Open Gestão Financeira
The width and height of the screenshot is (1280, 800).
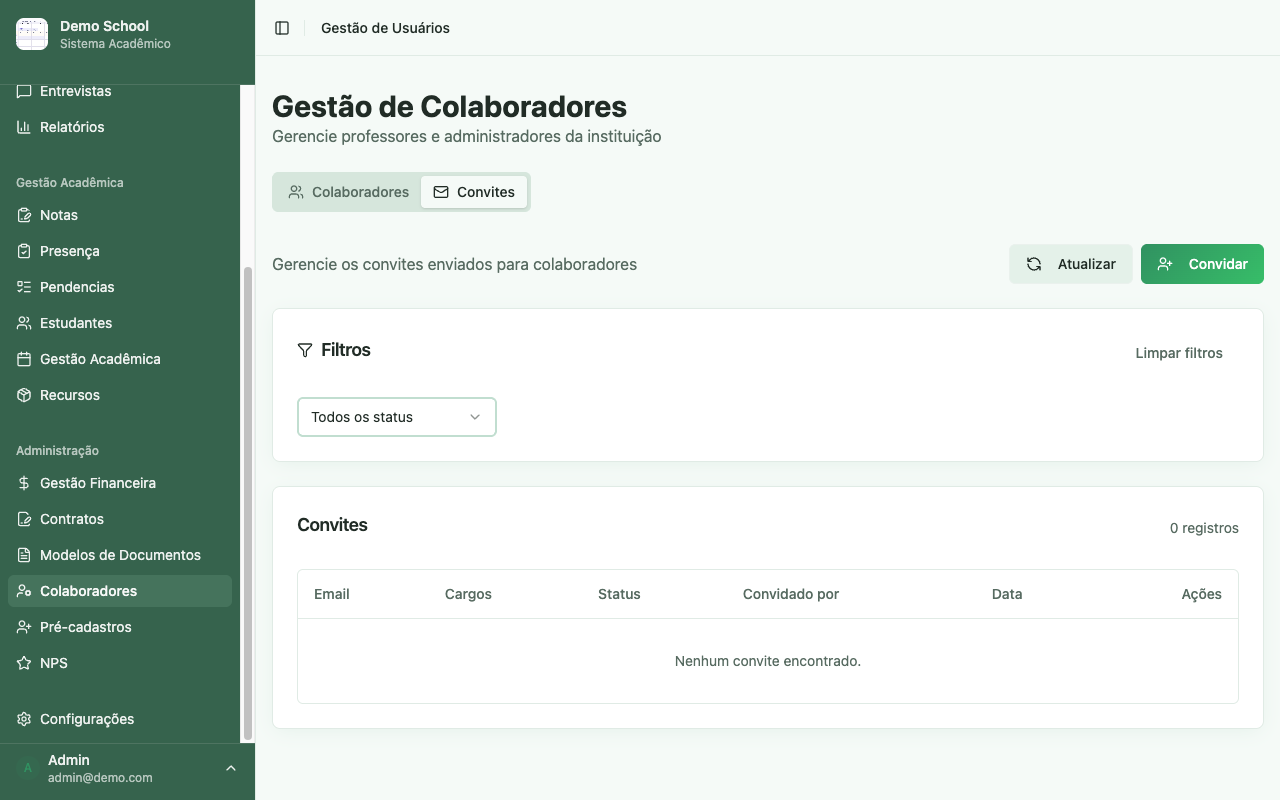120,483
